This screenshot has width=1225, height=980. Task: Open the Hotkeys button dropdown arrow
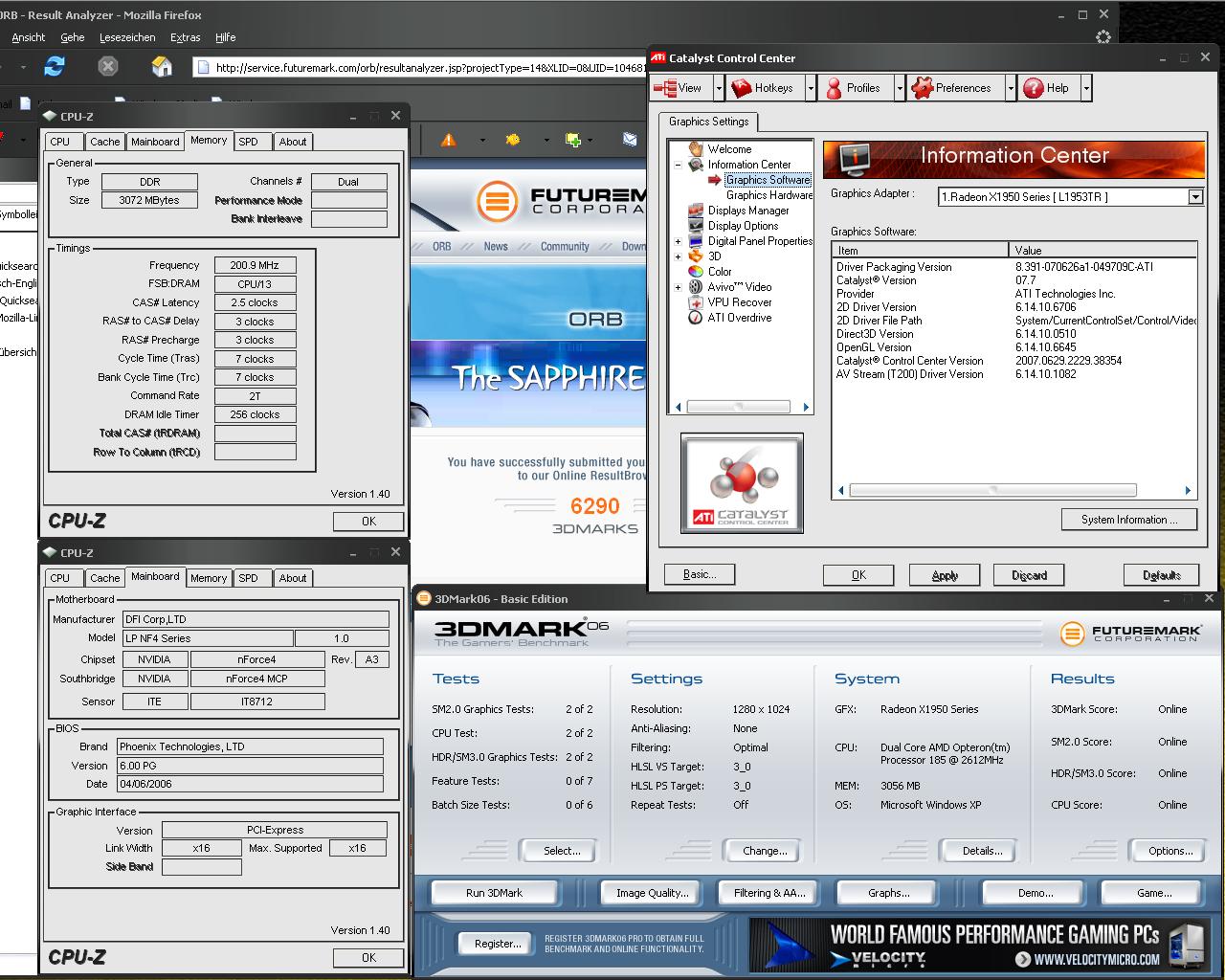811,88
